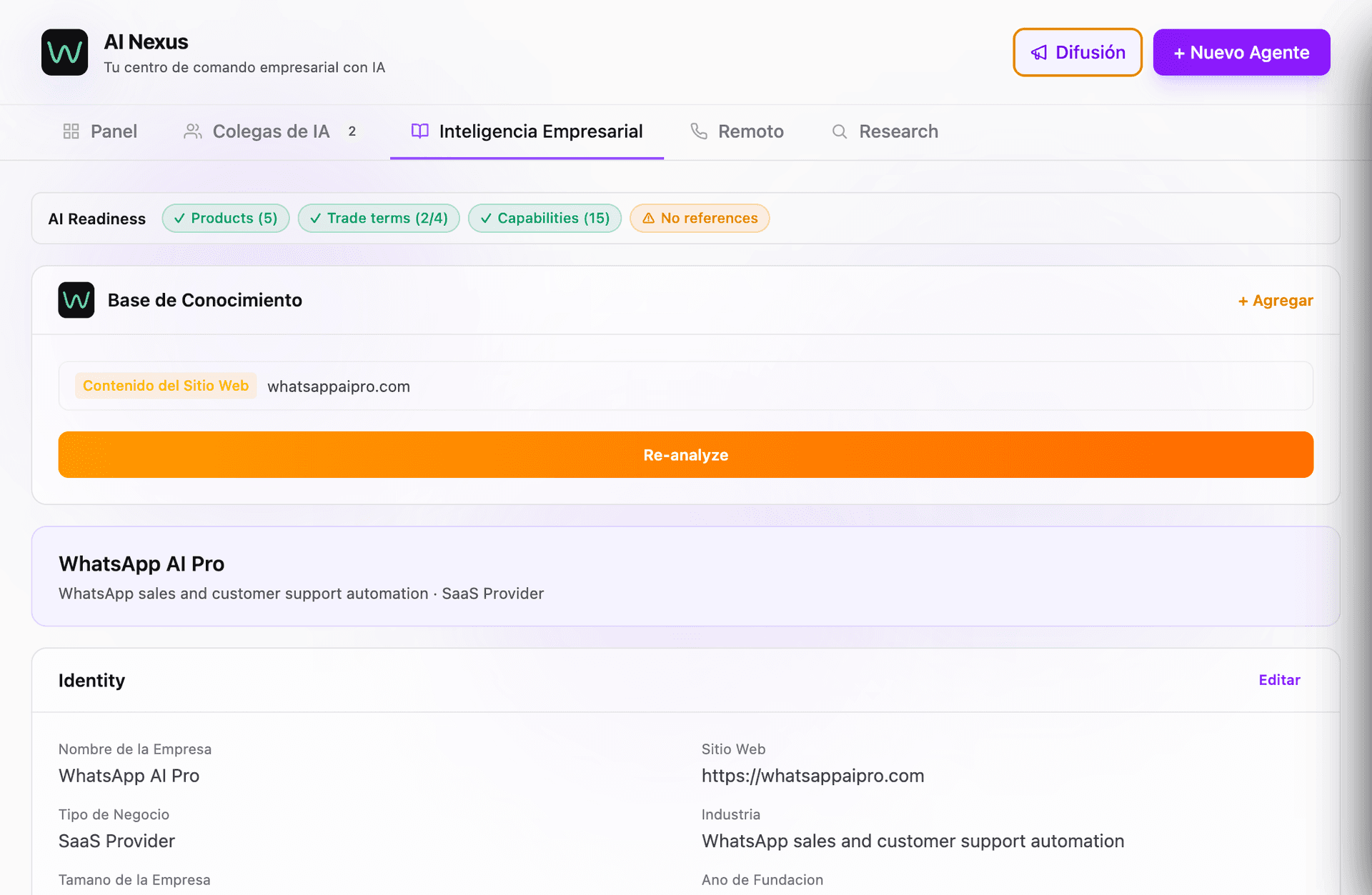The image size is (1372, 895).
Task: Click the Trade terms (2/4) chip
Action: (x=379, y=219)
